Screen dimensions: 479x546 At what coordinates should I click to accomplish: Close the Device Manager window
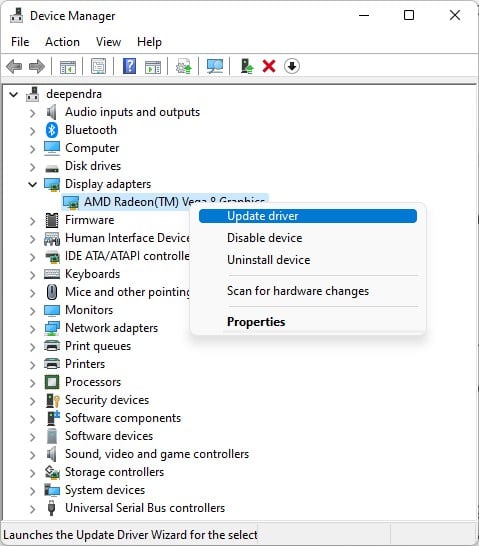455,15
